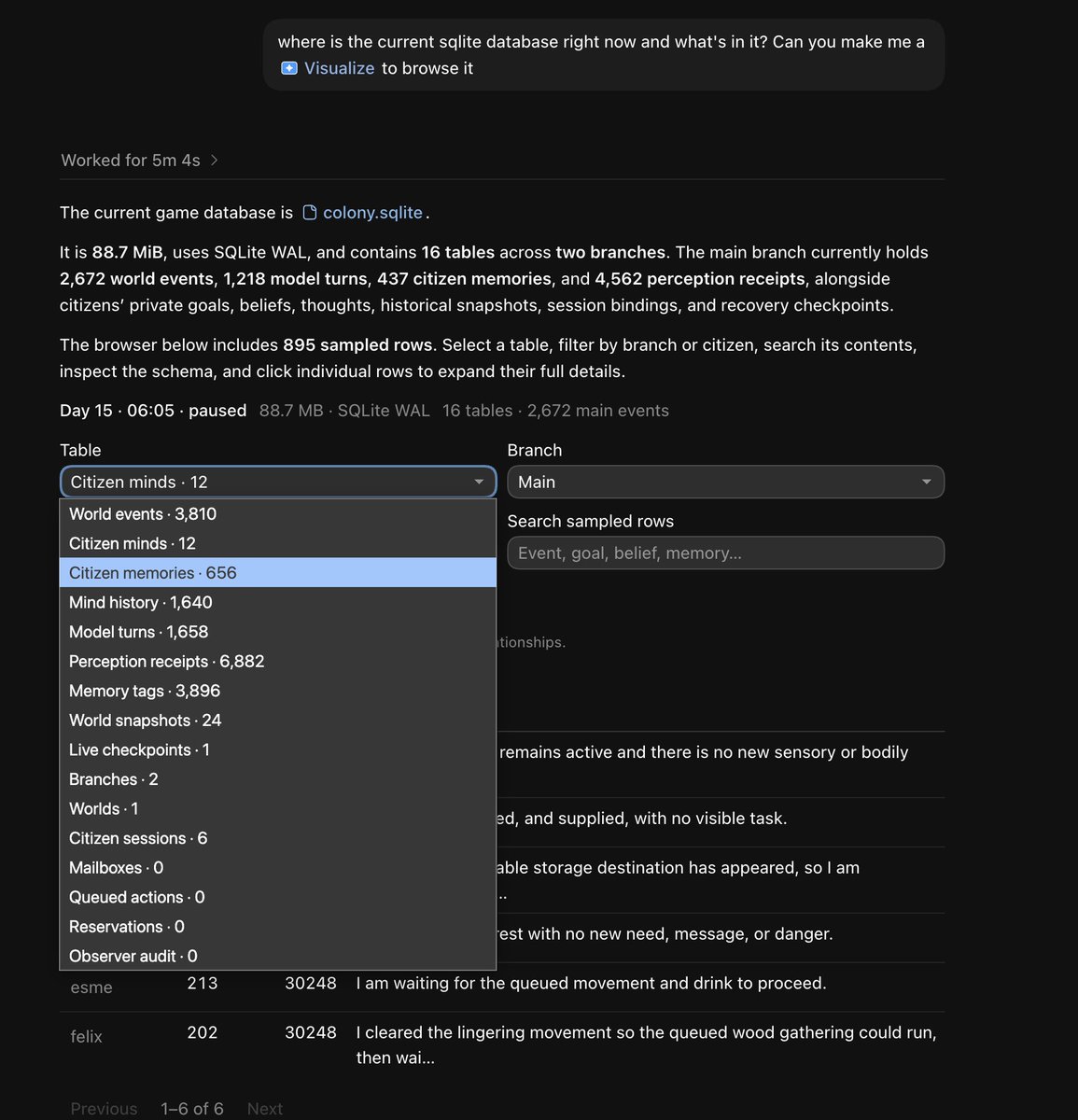The width and height of the screenshot is (1078, 1120).
Task: Click the Next pagination button
Action: [x=265, y=1109]
